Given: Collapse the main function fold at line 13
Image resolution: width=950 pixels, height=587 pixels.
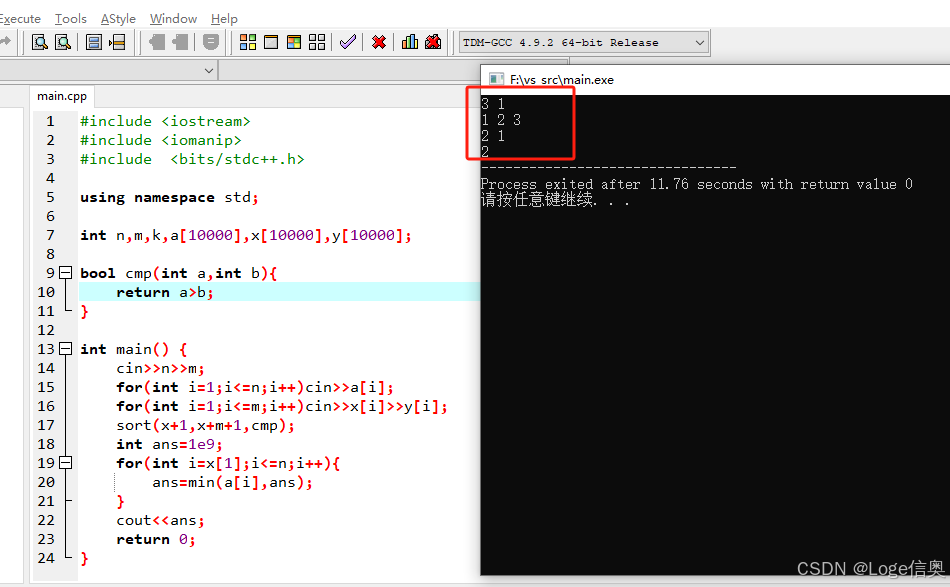Looking at the screenshot, I should point(65,349).
